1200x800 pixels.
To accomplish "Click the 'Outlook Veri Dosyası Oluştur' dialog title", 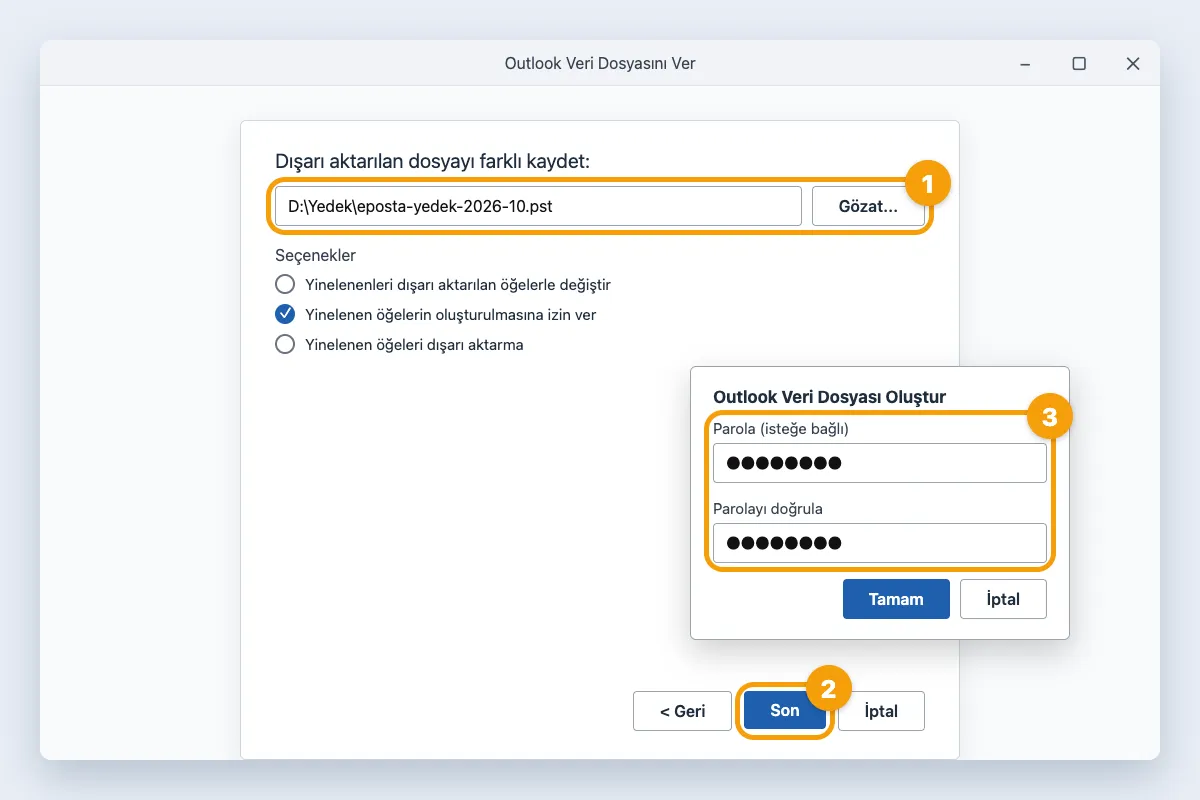I will [x=829, y=397].
